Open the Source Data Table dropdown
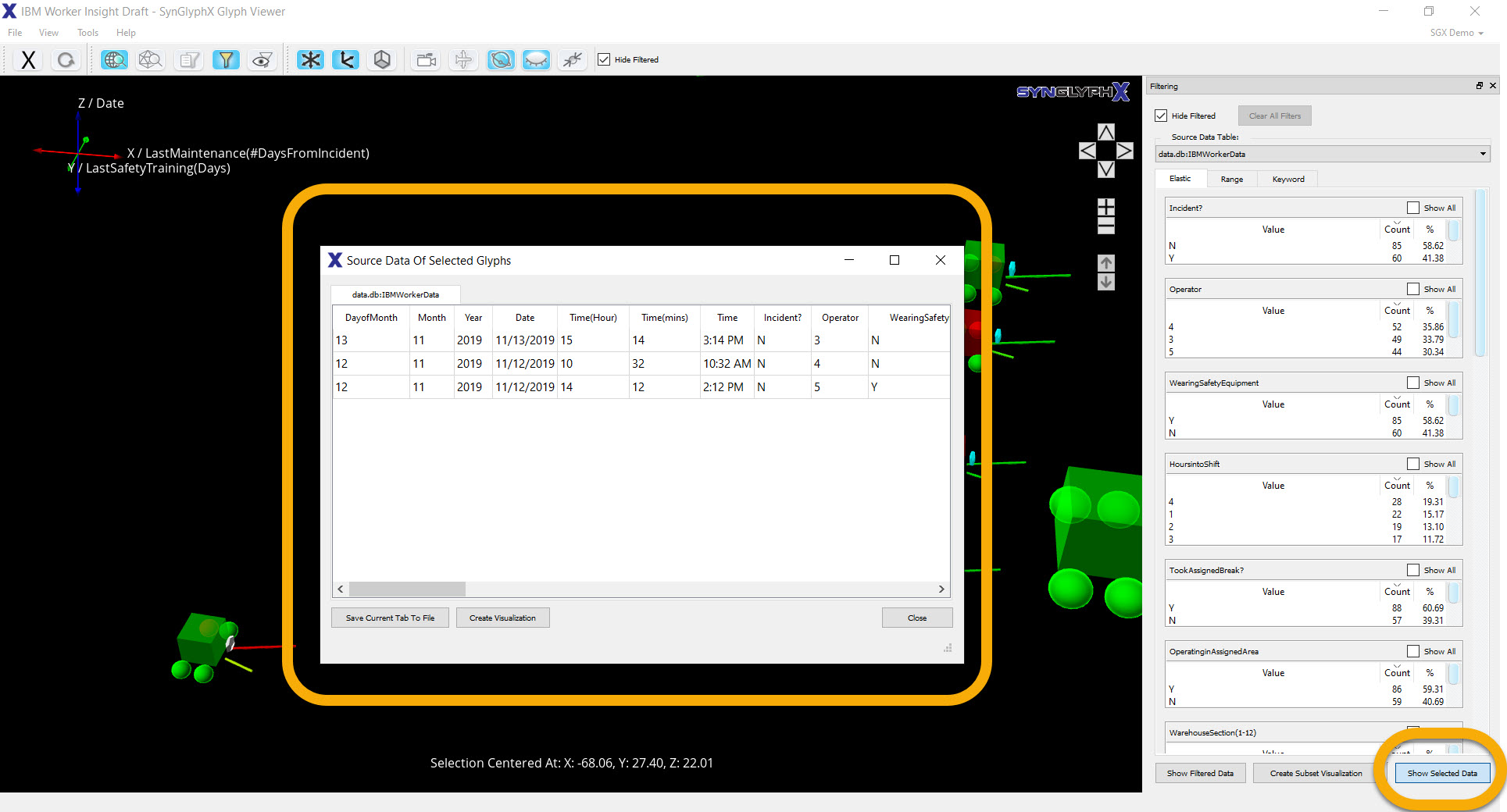This screenshot has height=812, width=1507. click(1323, 154)
